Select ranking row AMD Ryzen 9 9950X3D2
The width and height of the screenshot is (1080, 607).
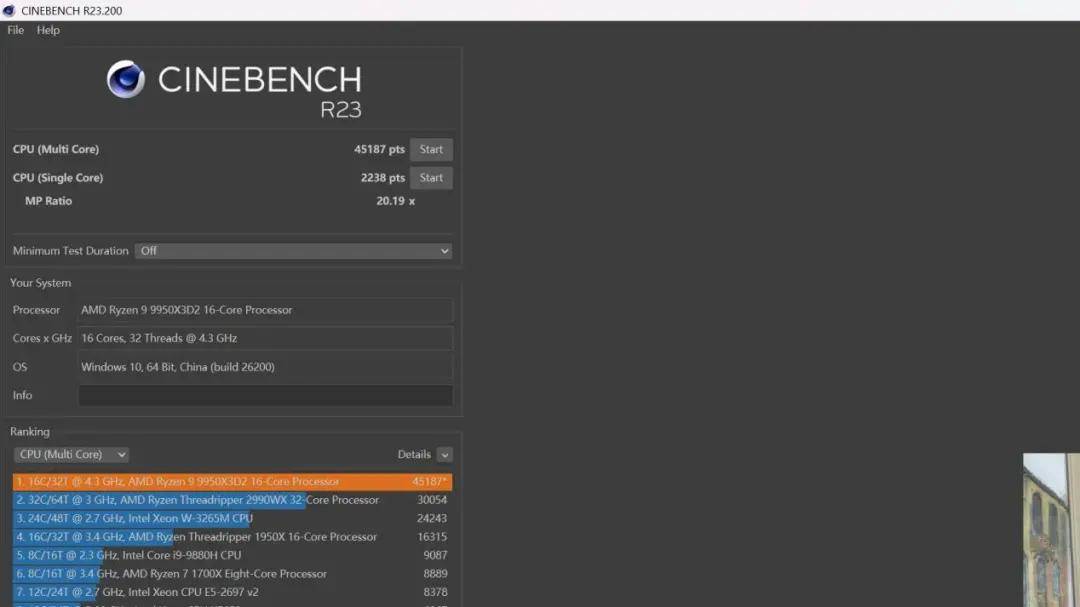(233, 482)
